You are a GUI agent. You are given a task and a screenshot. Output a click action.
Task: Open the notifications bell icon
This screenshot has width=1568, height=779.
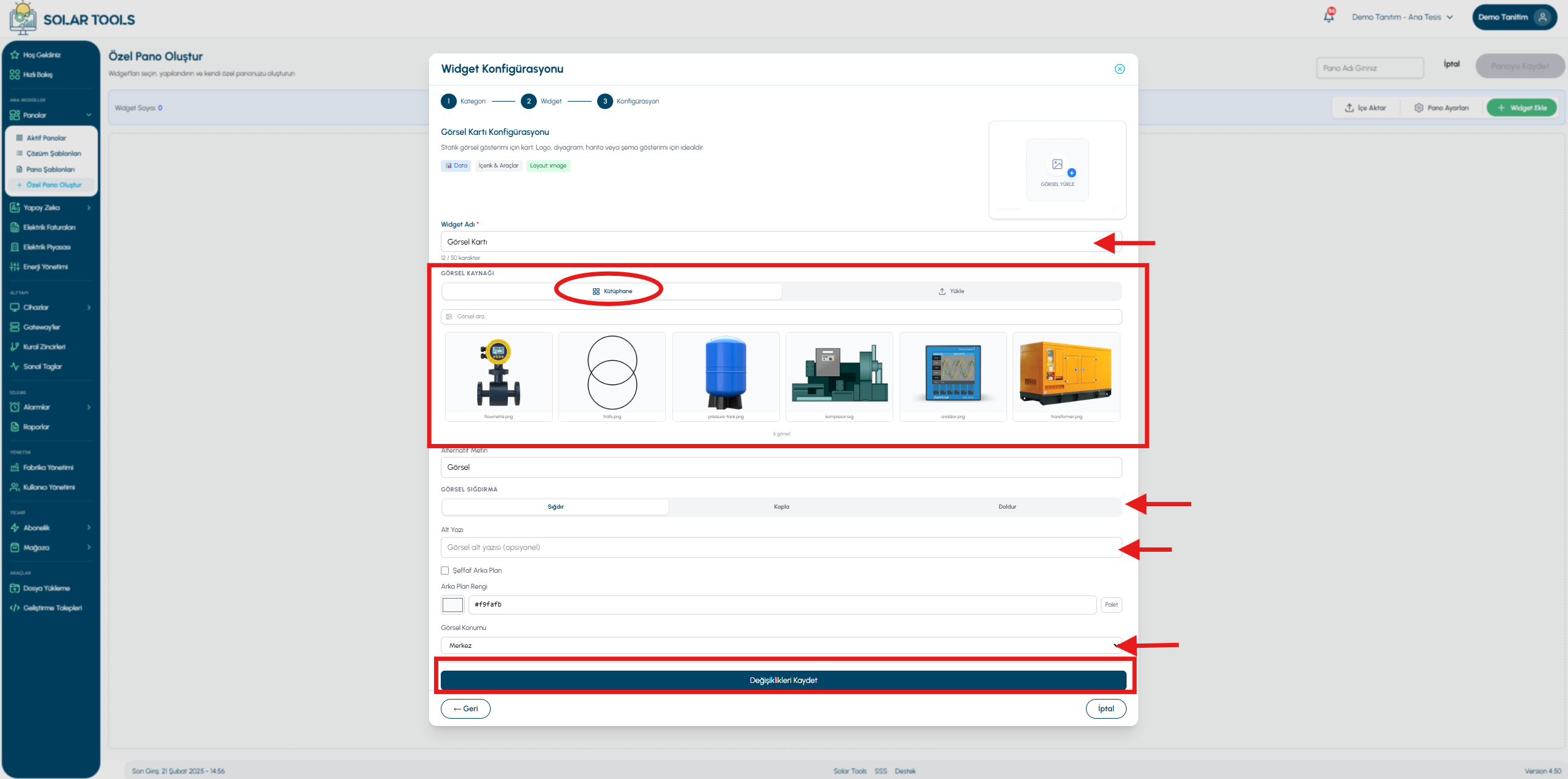[1329, 17]
